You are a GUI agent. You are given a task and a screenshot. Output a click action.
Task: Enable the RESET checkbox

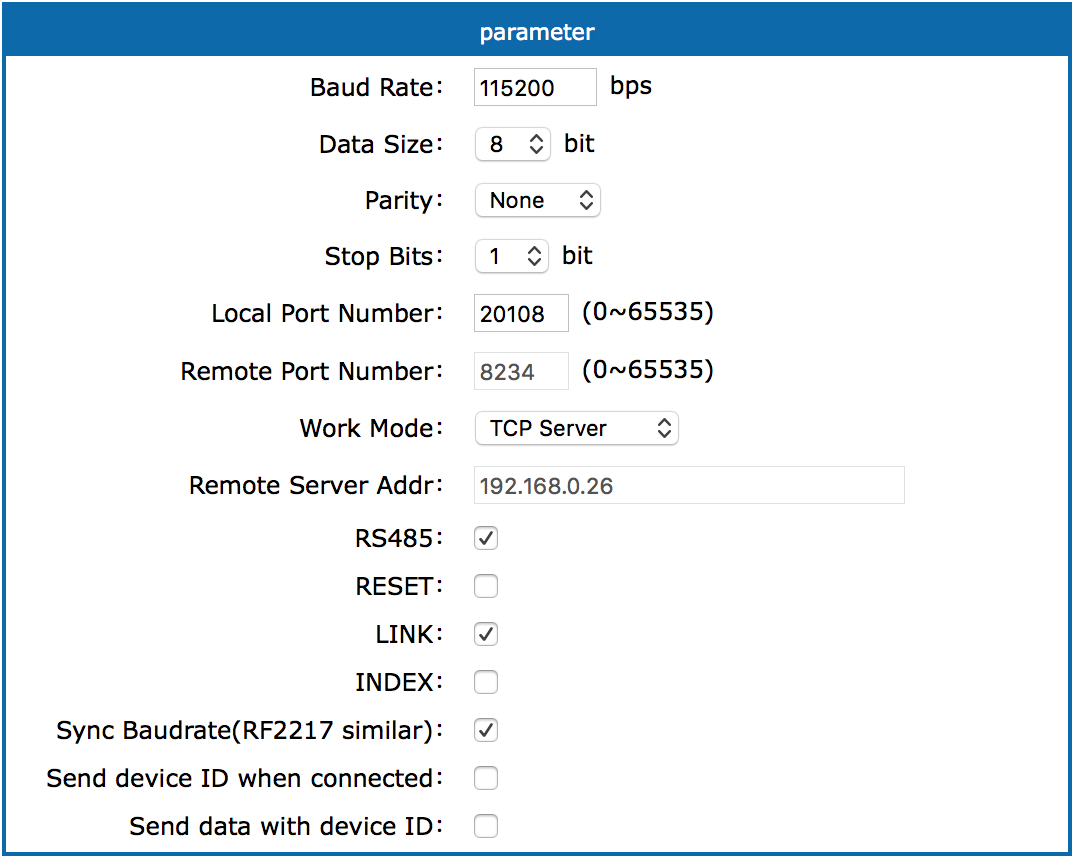[486, 586]
